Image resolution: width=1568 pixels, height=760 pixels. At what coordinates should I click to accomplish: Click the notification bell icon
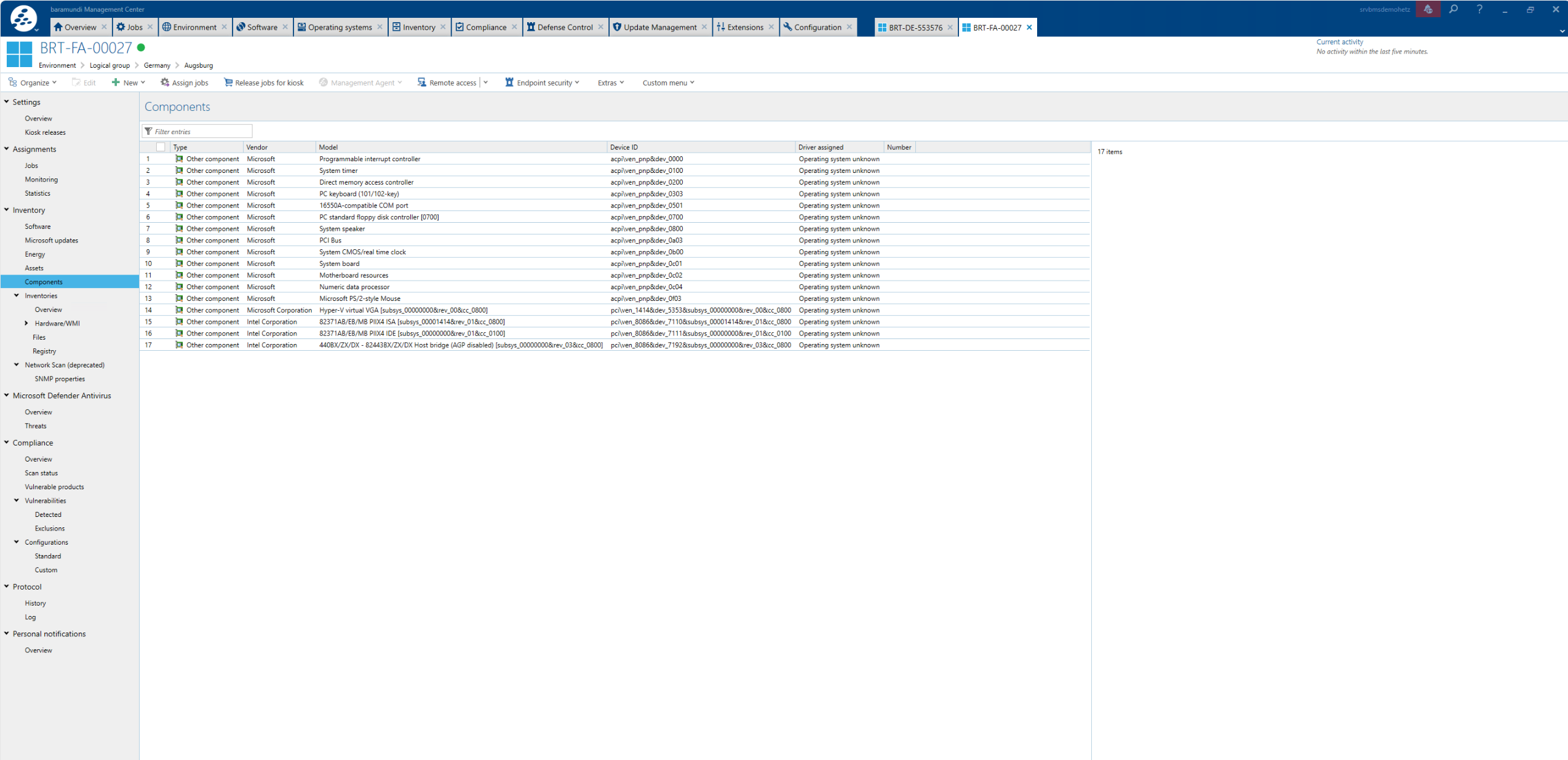[x=1428, y=9]
